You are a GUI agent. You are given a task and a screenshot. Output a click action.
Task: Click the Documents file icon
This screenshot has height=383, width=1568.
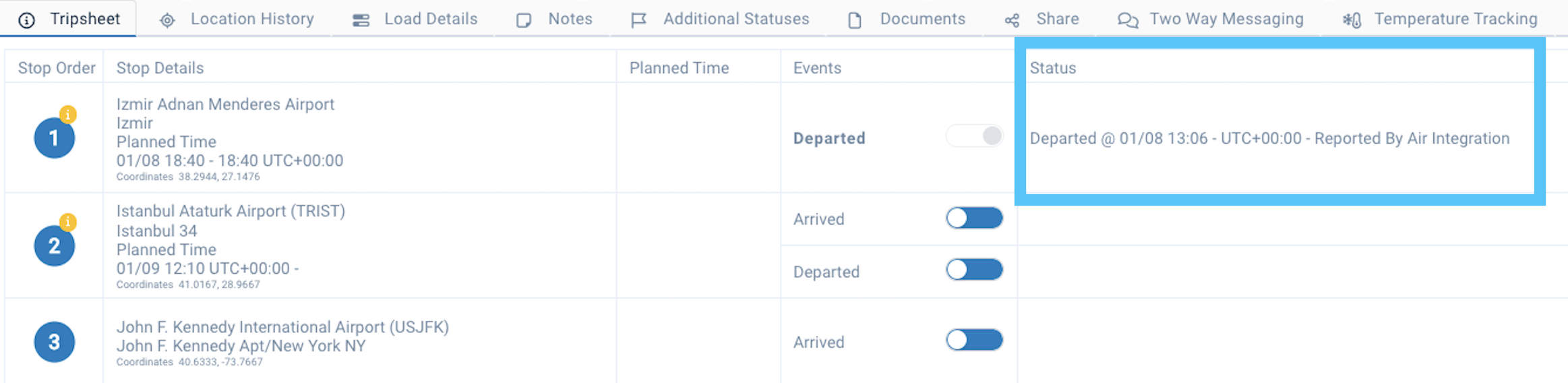855,20
